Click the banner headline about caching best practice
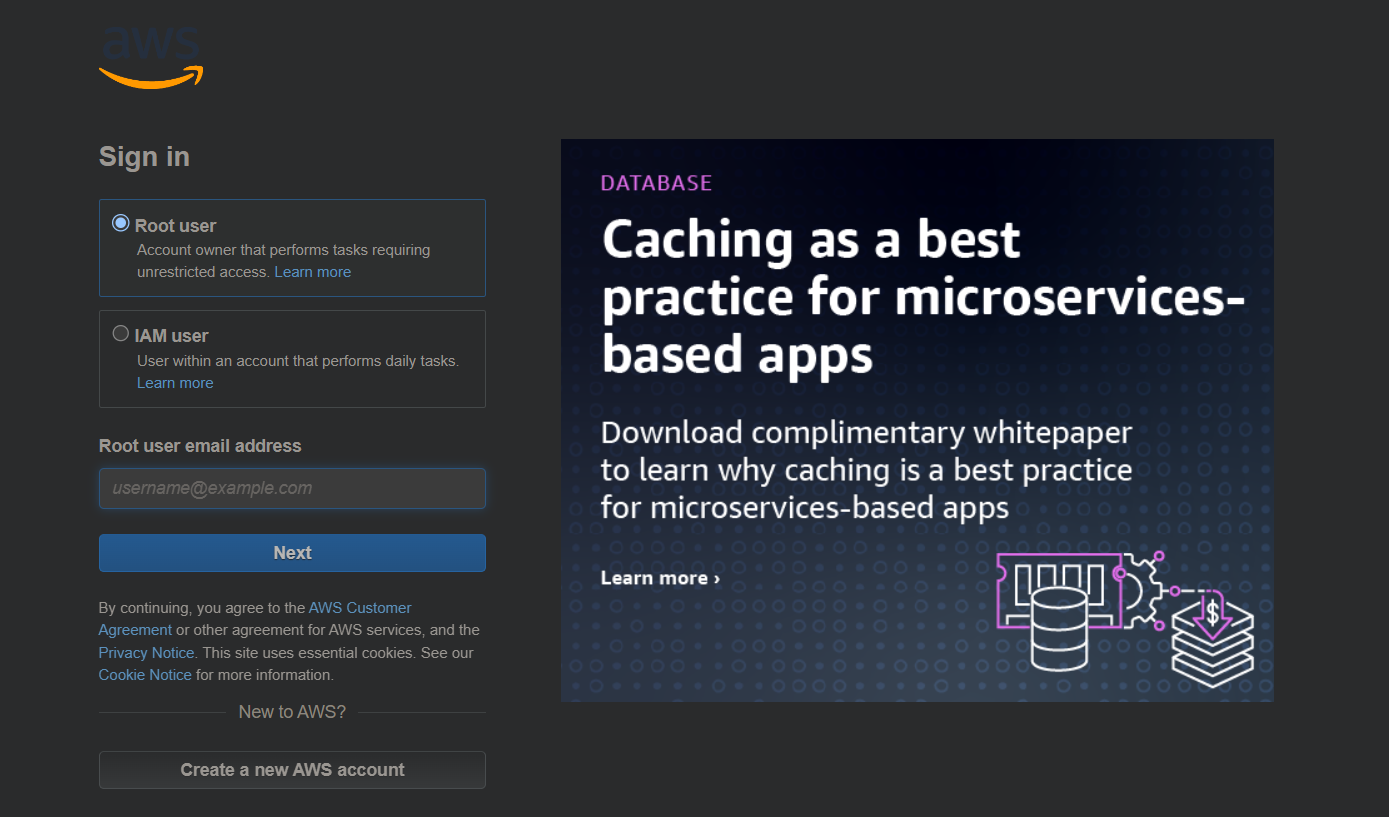 [x=923, y=297]
